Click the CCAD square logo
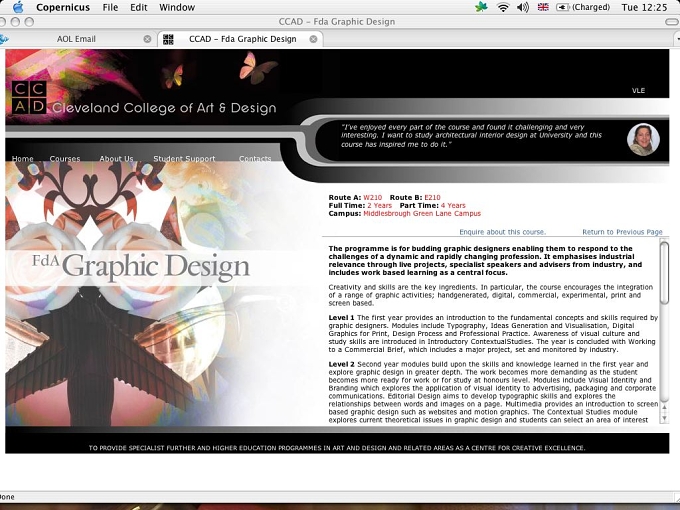 pos(29,98)
